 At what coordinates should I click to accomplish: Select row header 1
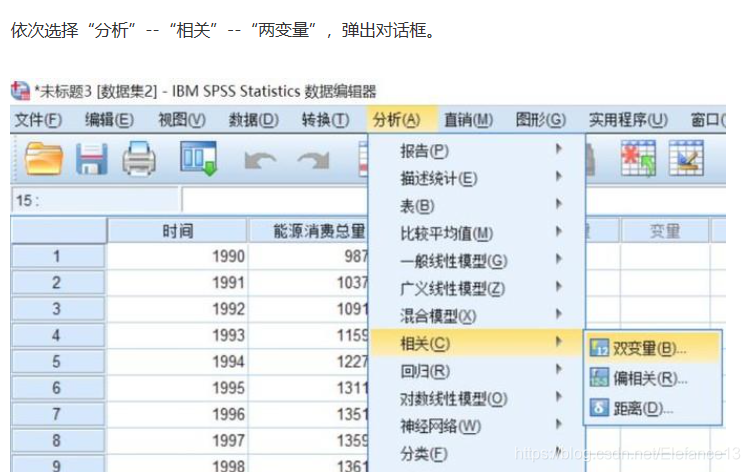click(57, 256)
